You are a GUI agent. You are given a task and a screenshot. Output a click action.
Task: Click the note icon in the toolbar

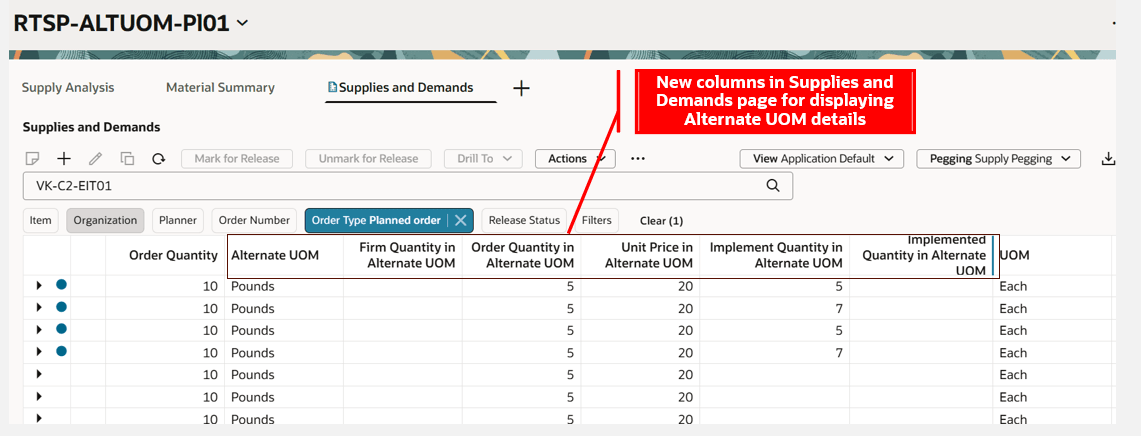[x=32, y=159]
